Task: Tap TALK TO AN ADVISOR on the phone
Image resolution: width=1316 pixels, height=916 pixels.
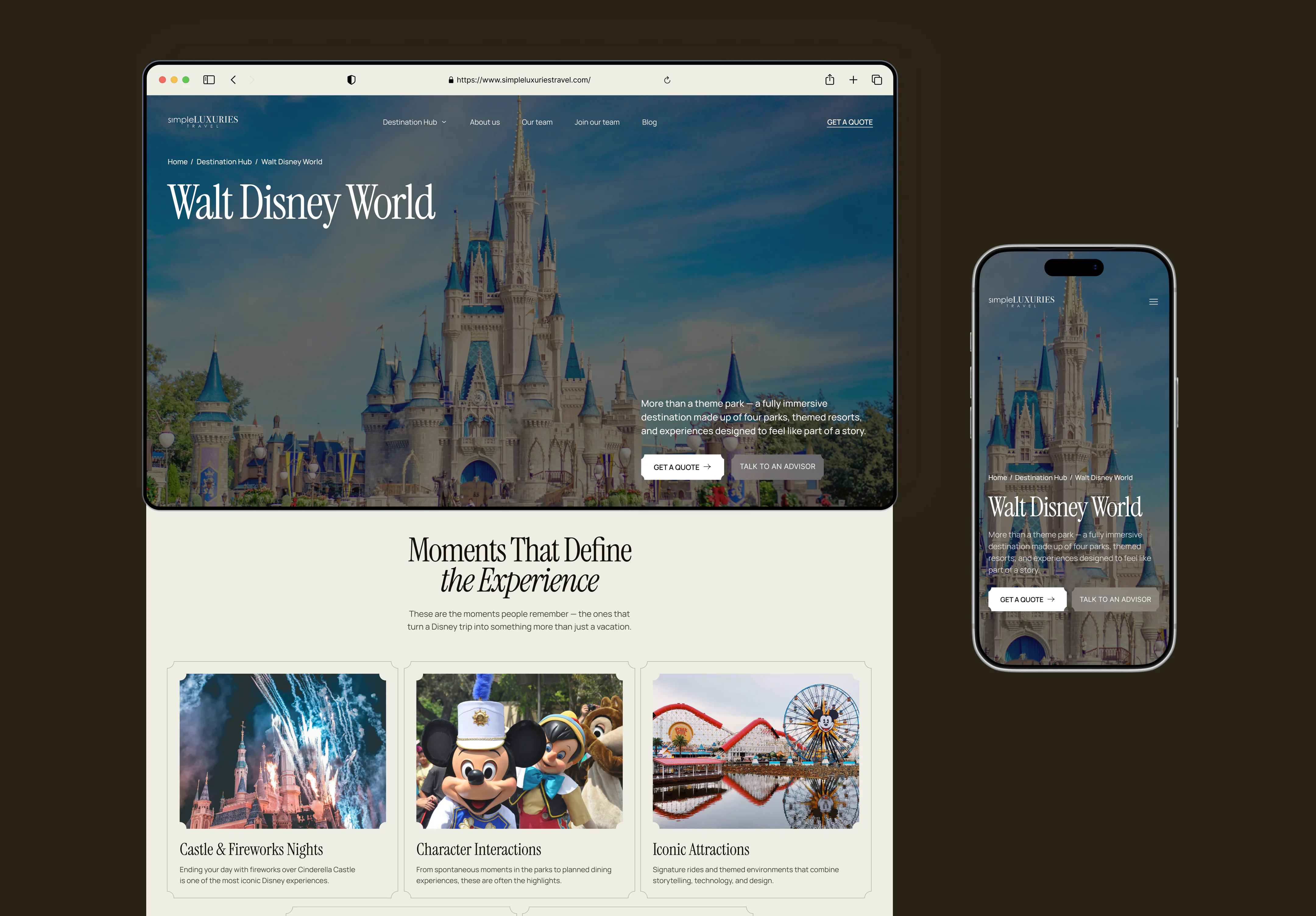Action: (x=1115, y=599)
